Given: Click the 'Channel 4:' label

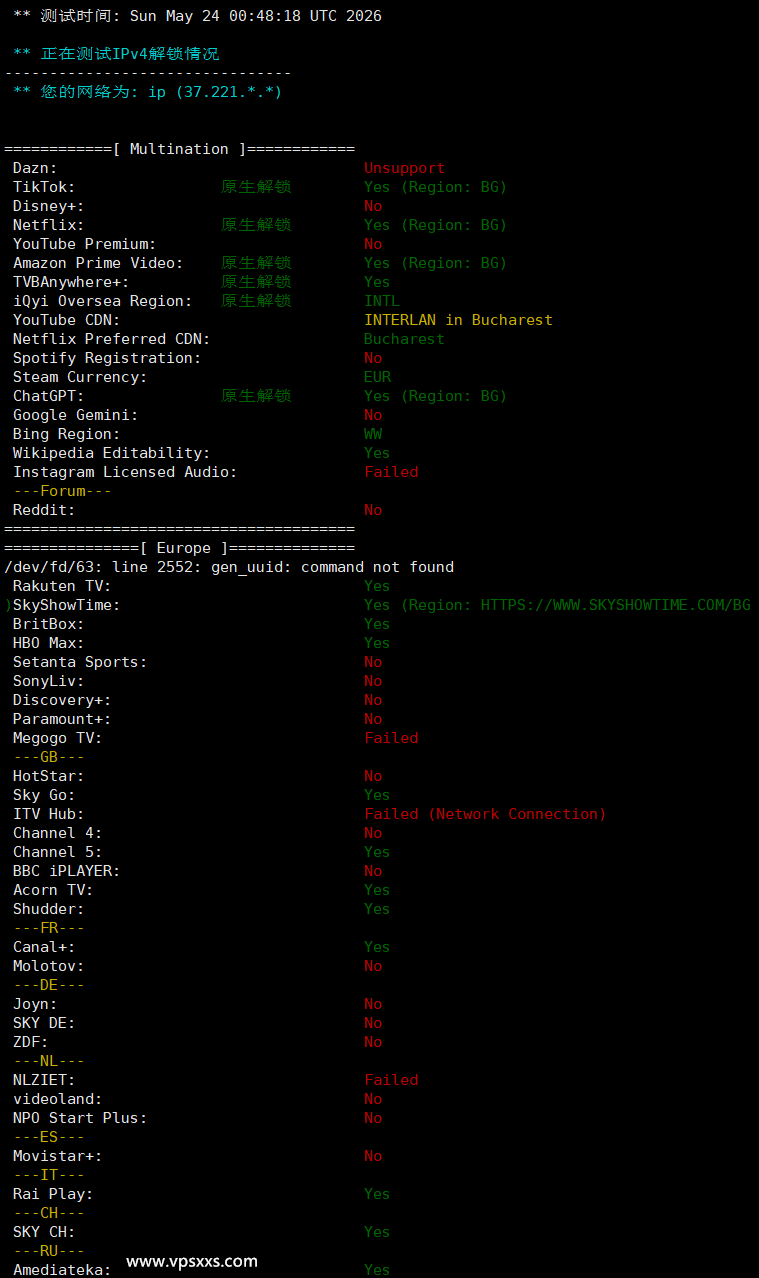Looking at the screenshot, I should point(58,833).
